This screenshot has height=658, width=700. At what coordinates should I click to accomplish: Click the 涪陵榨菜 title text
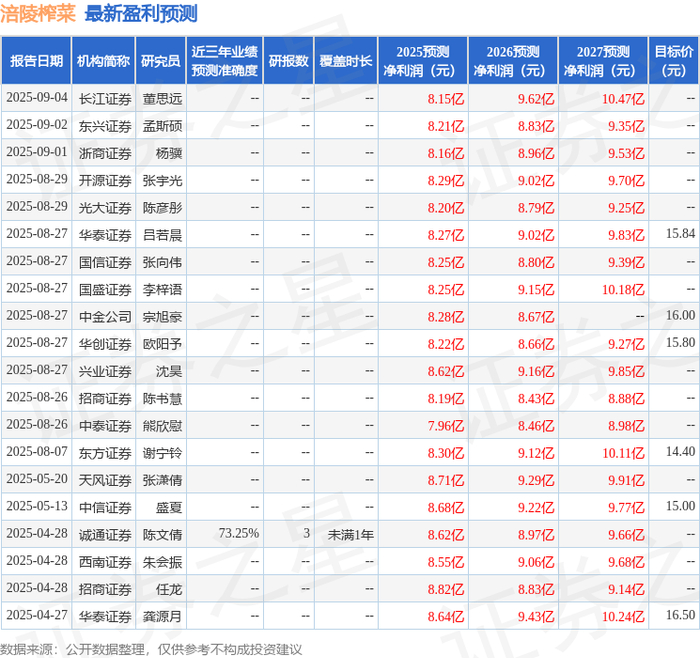[x=38, y=13]
